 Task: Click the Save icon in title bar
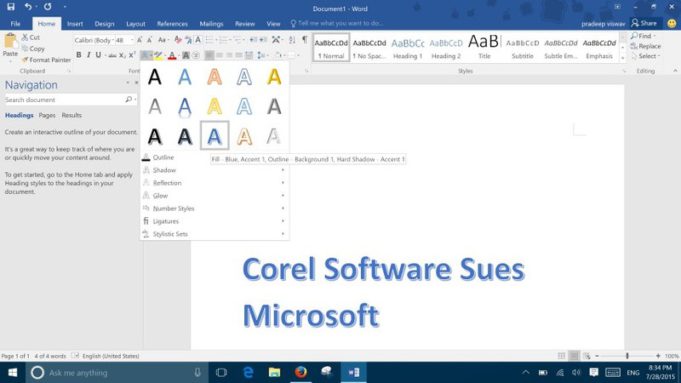pos(11,7)
